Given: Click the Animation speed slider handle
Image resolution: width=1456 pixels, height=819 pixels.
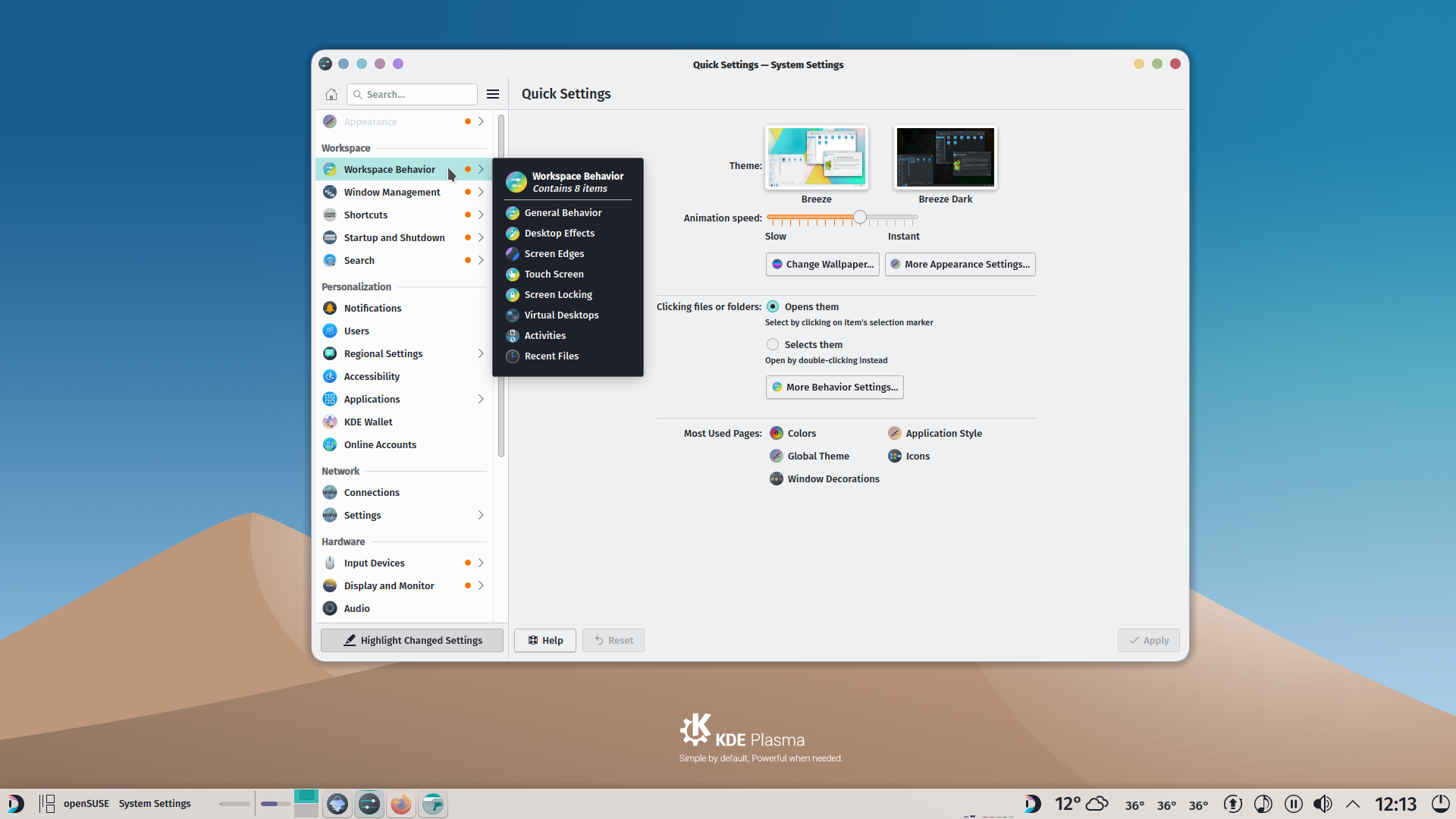Looking at the screenshot, I should [860, 218].
